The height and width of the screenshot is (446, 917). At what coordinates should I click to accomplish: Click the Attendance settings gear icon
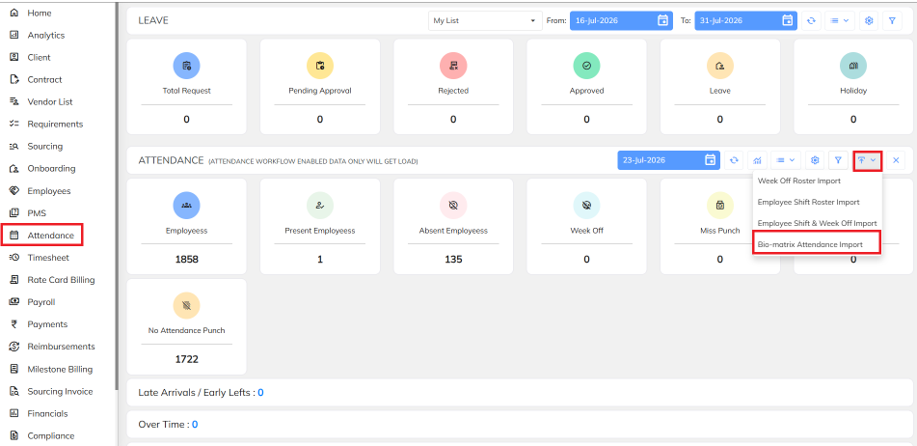pyautogui.click(x=815, y=160)
